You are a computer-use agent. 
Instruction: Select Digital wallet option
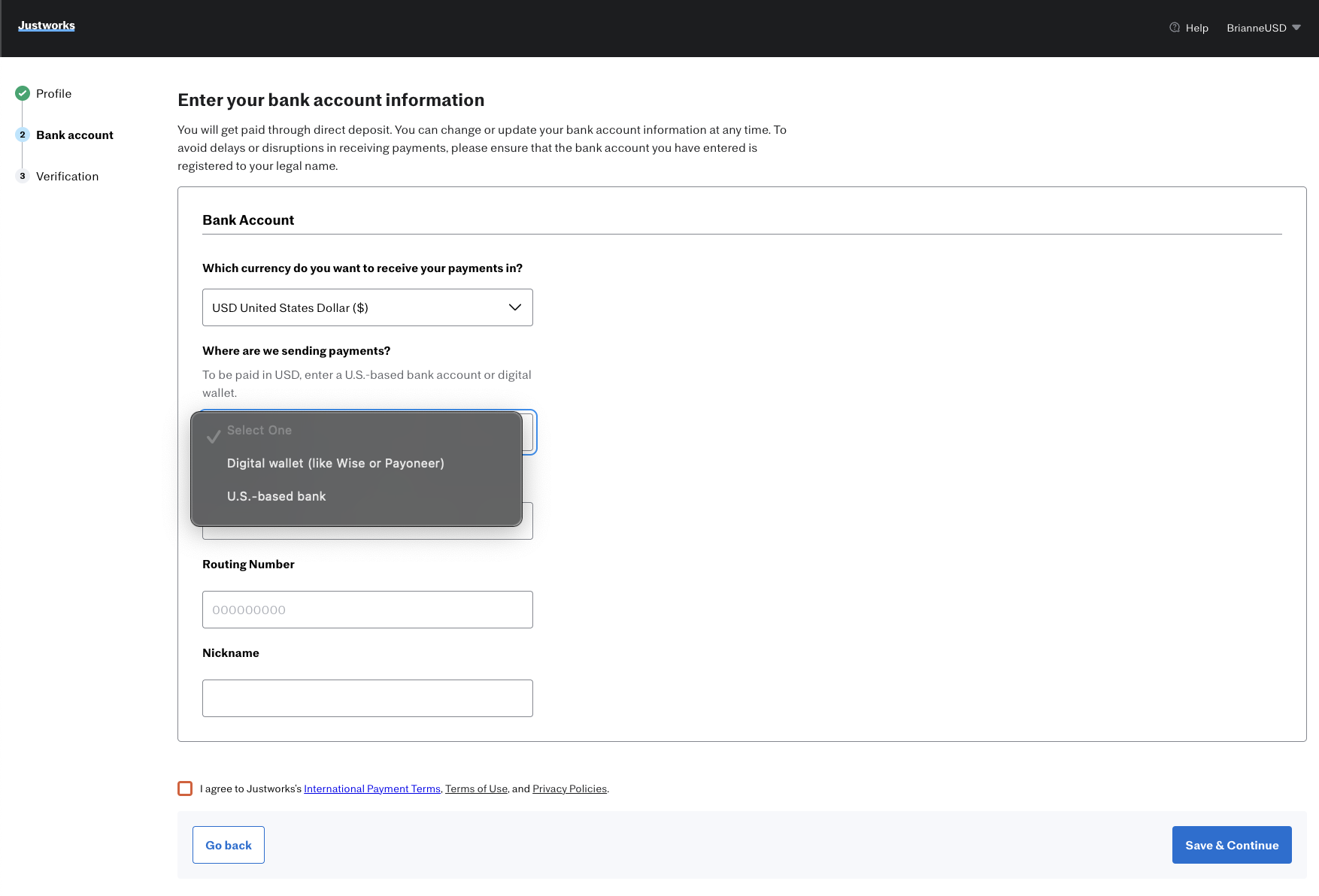pyautogui.click(x=335, y=463)
